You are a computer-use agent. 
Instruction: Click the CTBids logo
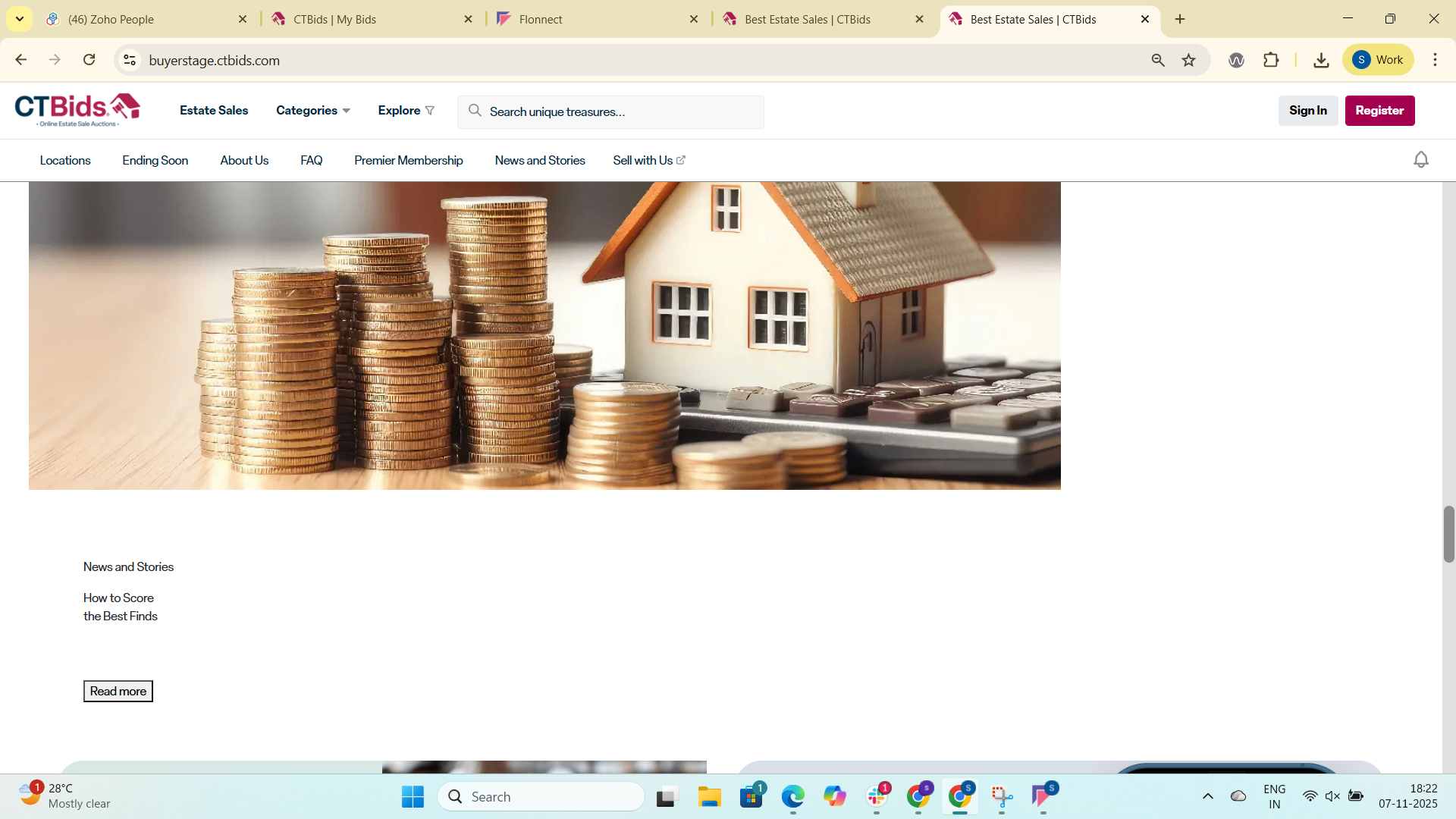point(77,110)
